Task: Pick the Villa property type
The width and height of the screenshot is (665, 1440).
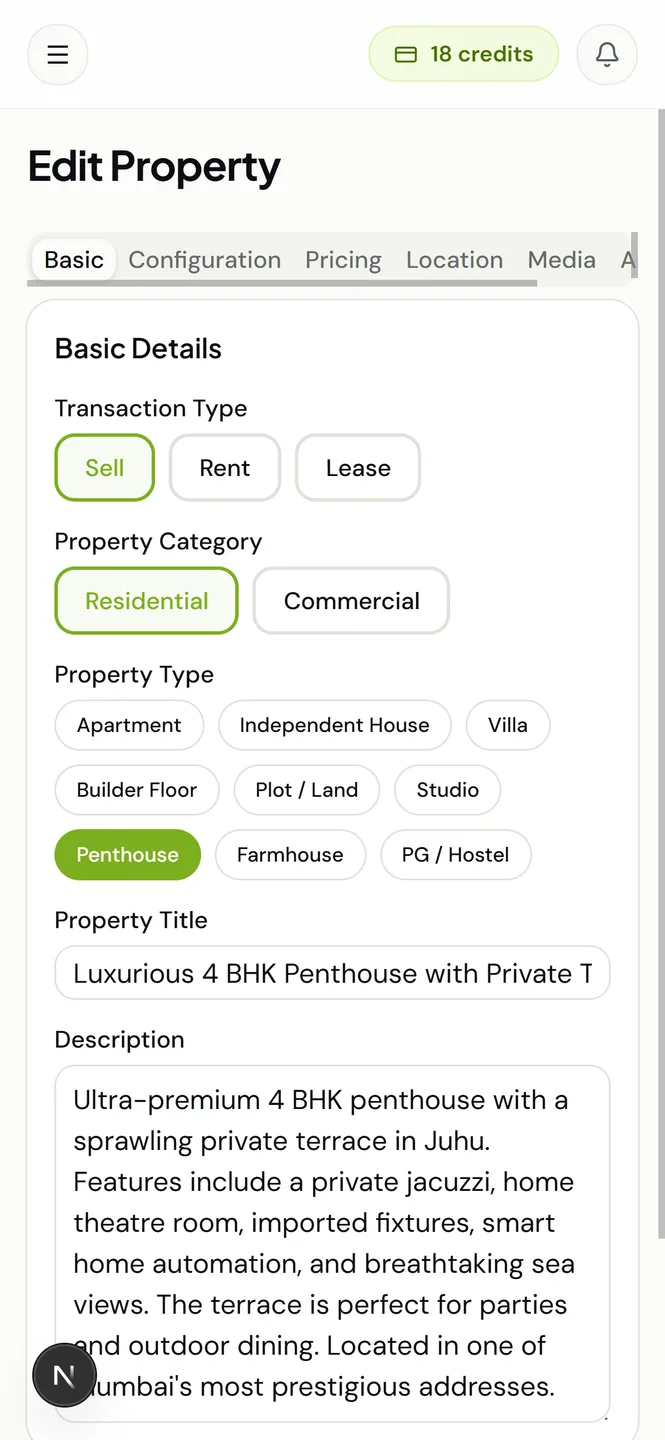Action: pos(508,725)
